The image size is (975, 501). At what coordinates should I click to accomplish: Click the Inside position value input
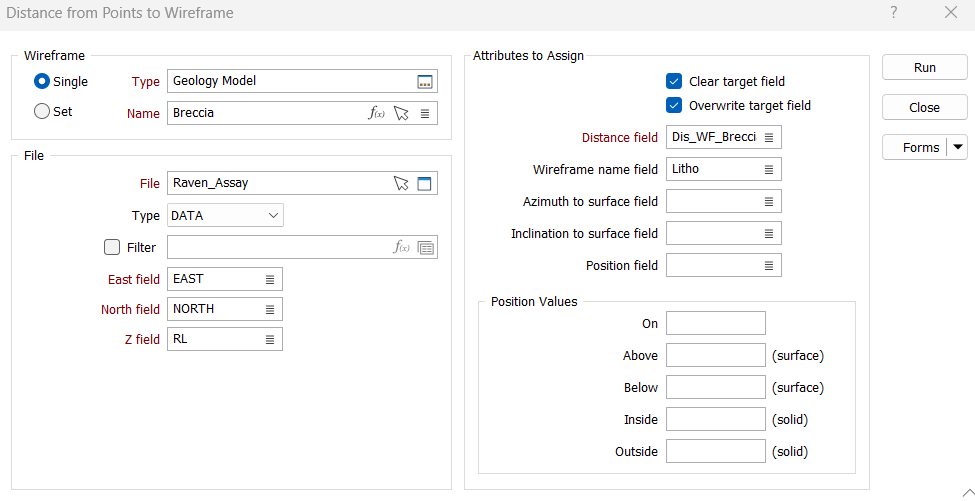715,420
